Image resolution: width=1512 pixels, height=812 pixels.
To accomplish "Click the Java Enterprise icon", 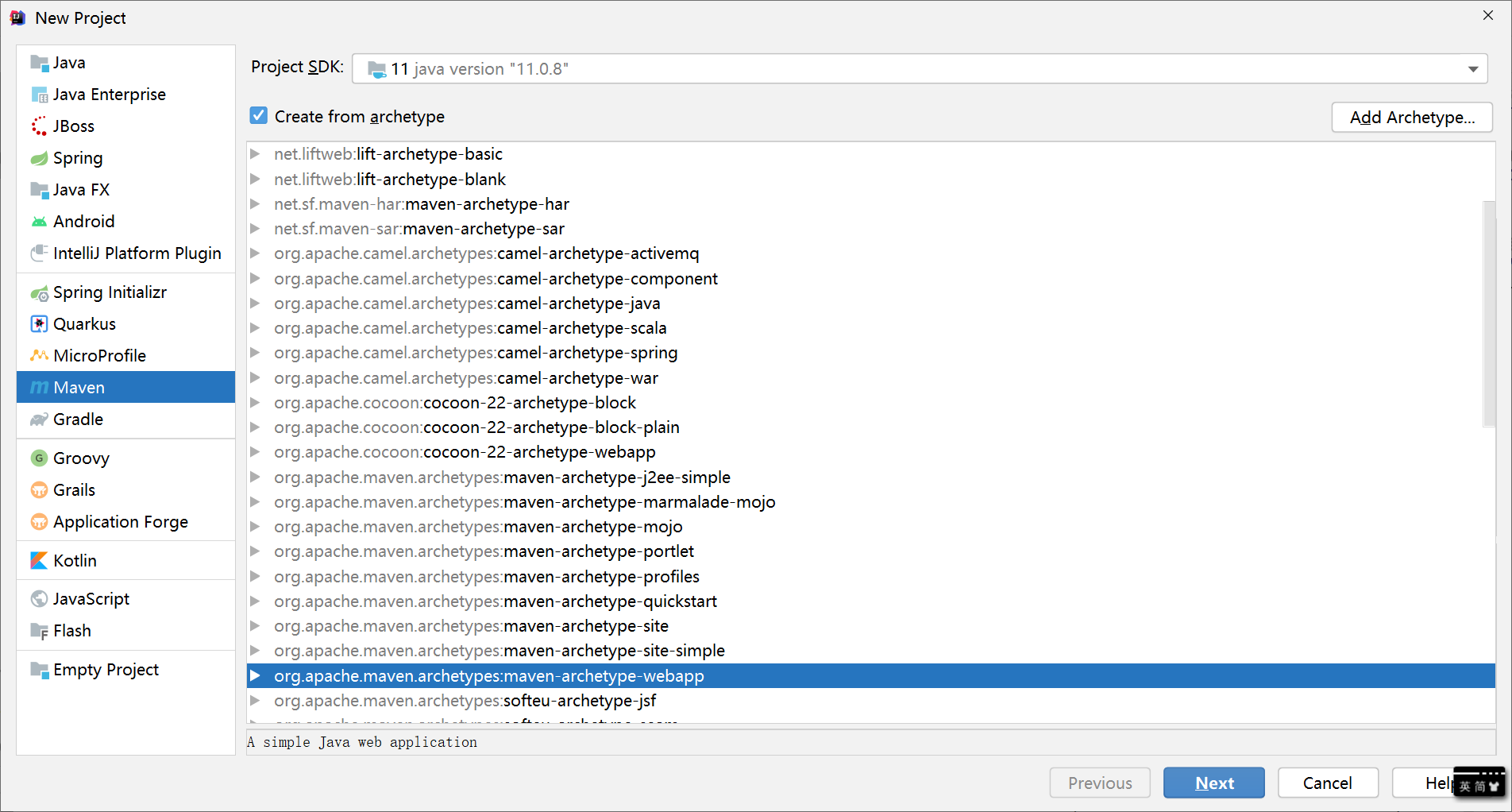I will [39, 95].
